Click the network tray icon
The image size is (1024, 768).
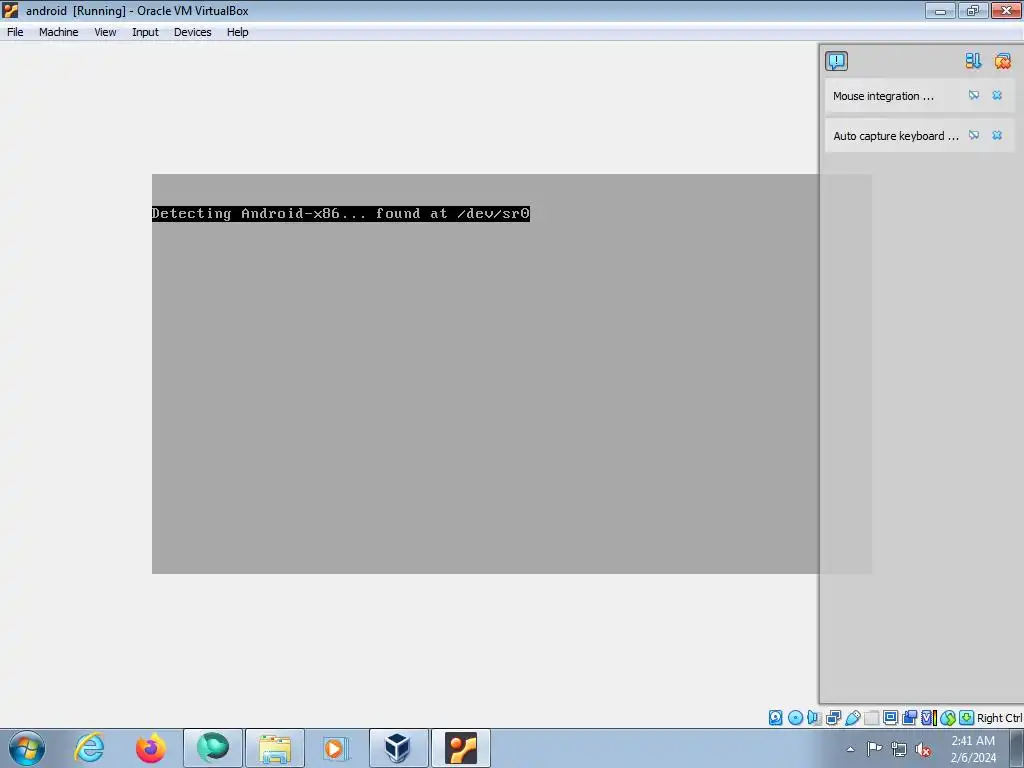899,749
